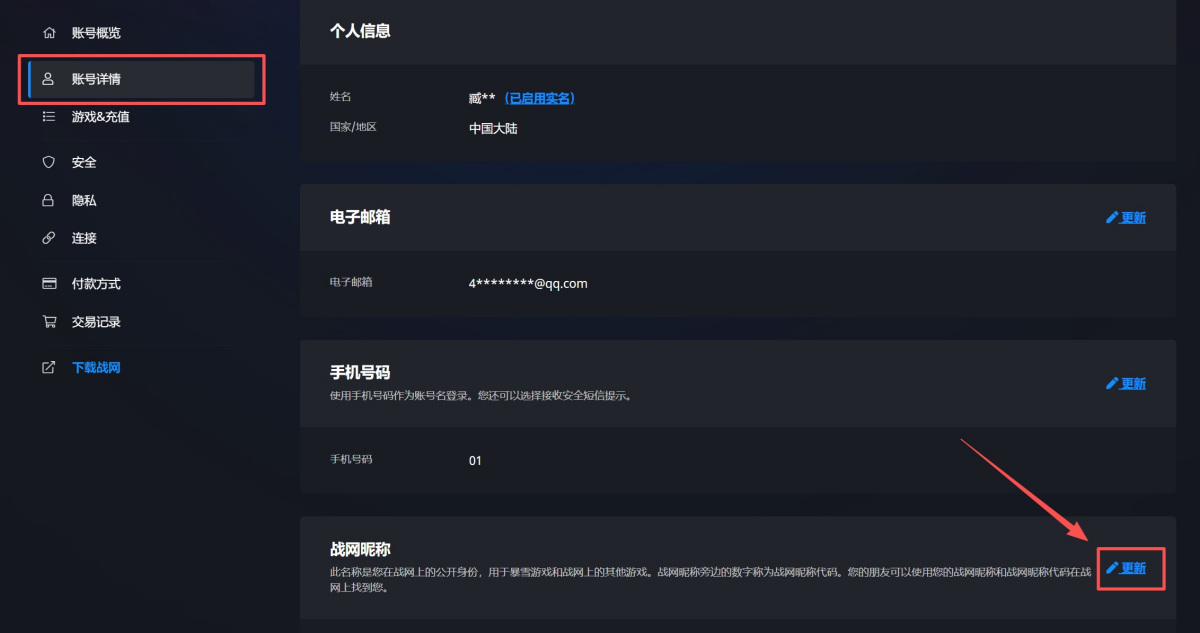
Task: Click the shopping cart icon for 交易记录
Action: pos(48,322)
